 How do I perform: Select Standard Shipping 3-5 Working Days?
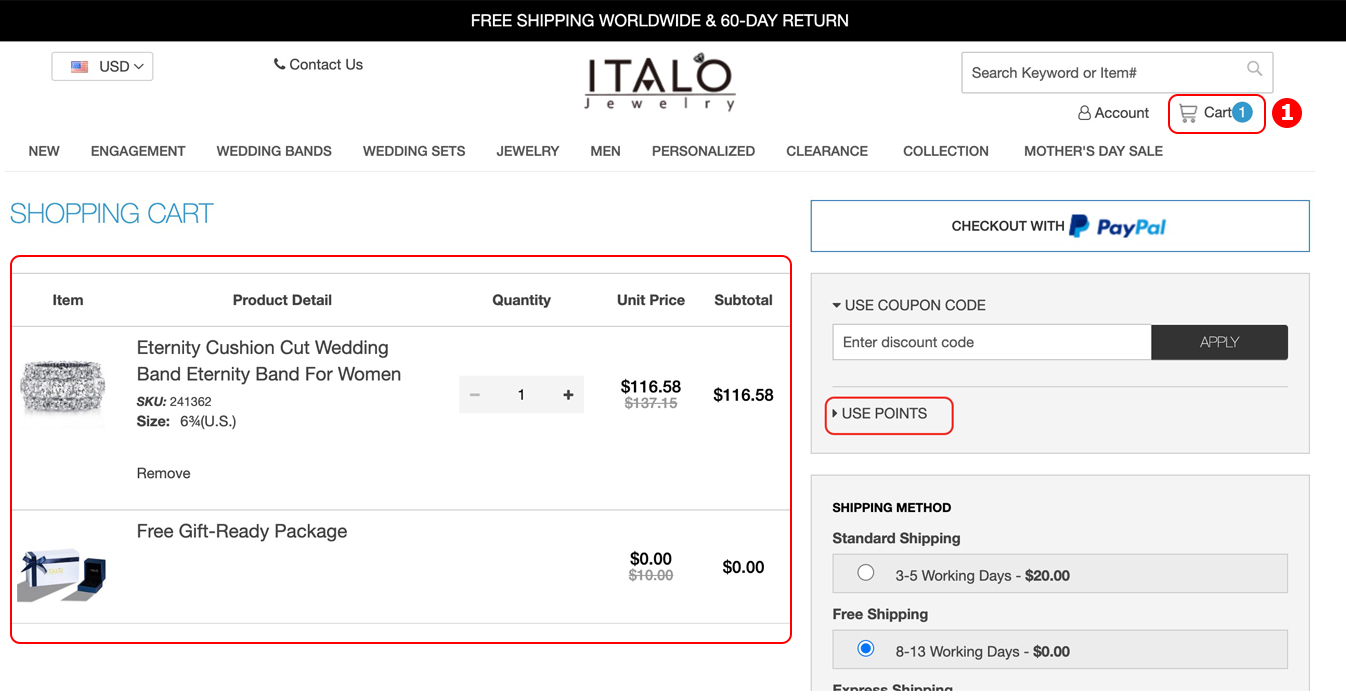tap(866, 573)
